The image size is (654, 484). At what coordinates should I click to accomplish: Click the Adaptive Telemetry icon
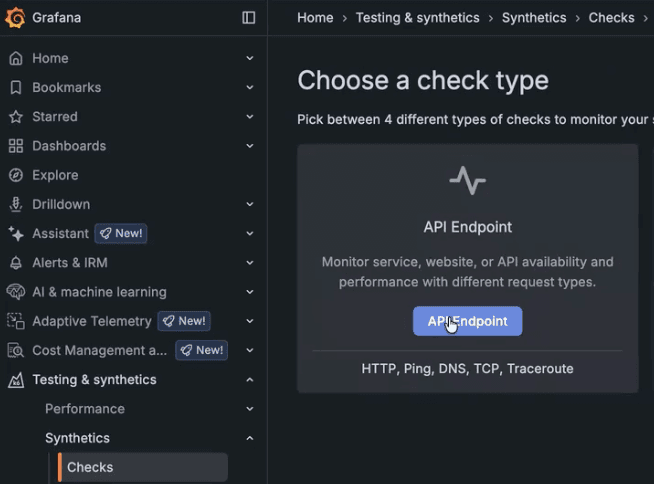(16, 321)
